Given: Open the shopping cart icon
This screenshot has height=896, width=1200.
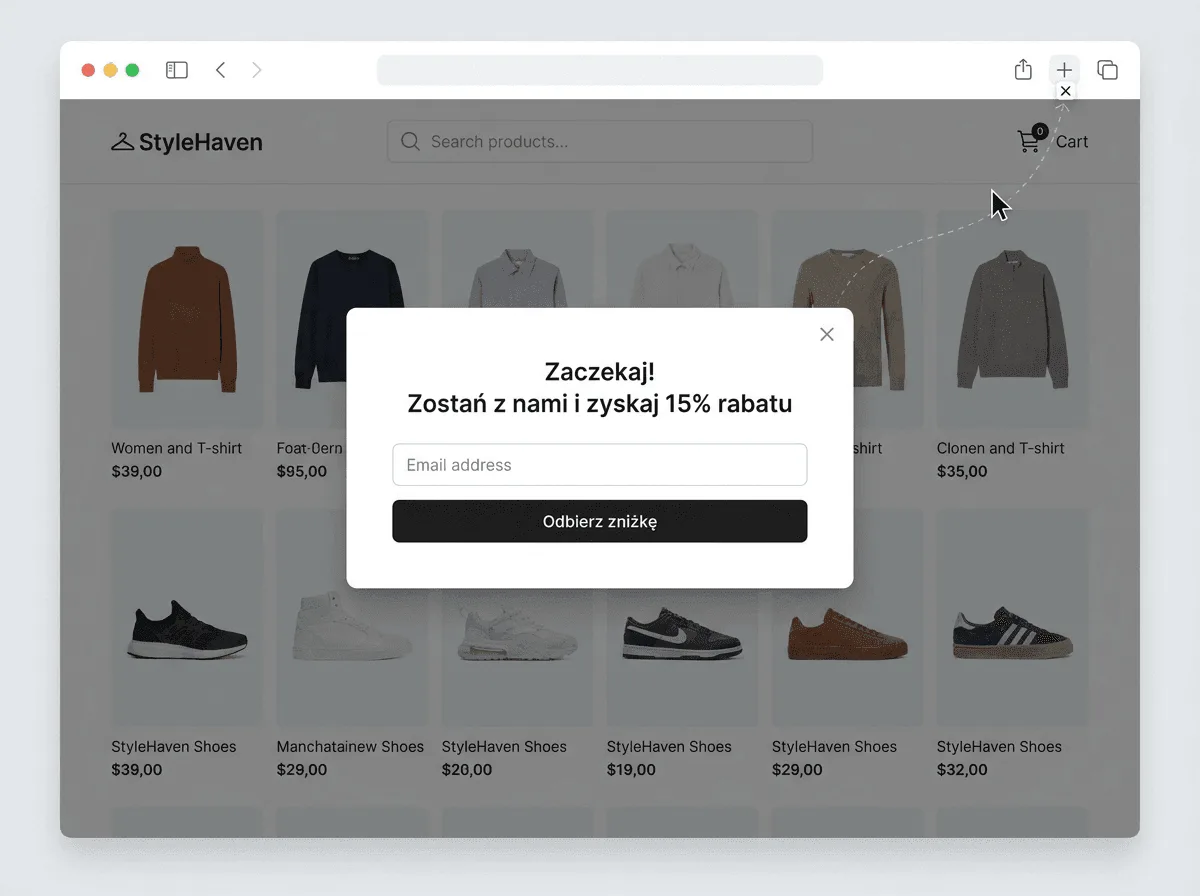Looking at the screenshot, I should pyautogui.click(x=1030, y=140).
